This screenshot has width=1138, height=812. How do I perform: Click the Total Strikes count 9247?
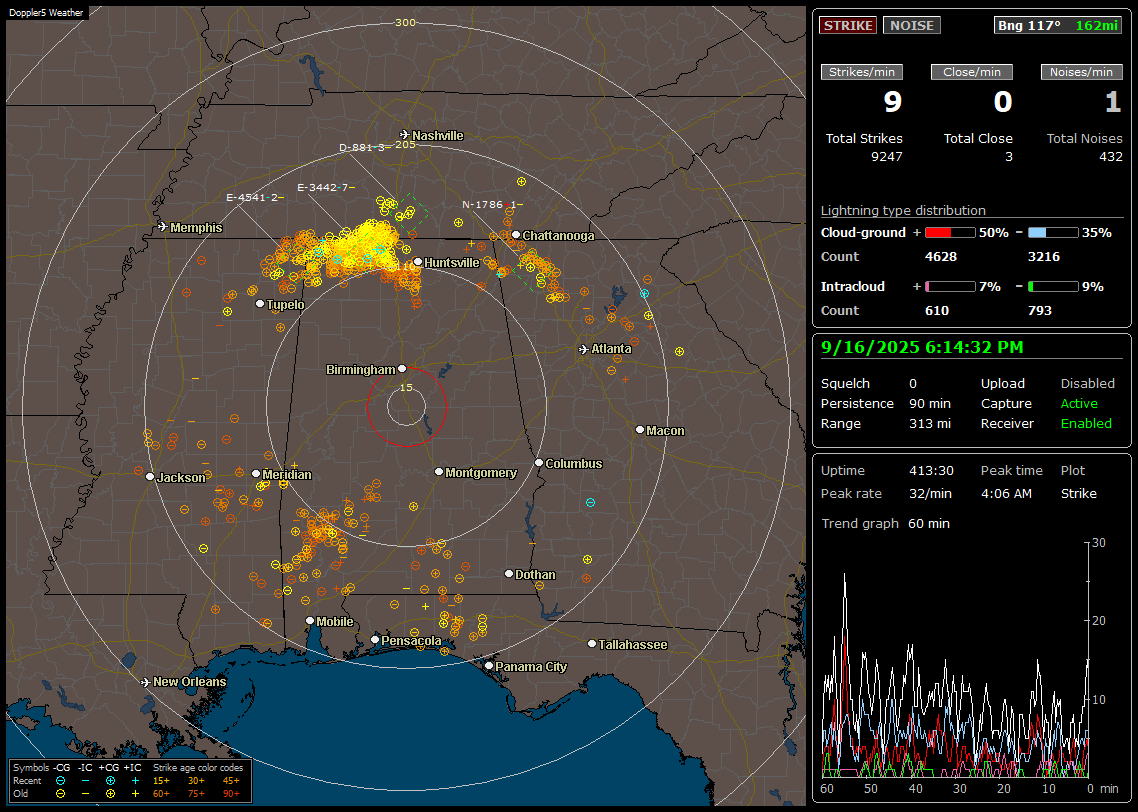tap(886, 157)
